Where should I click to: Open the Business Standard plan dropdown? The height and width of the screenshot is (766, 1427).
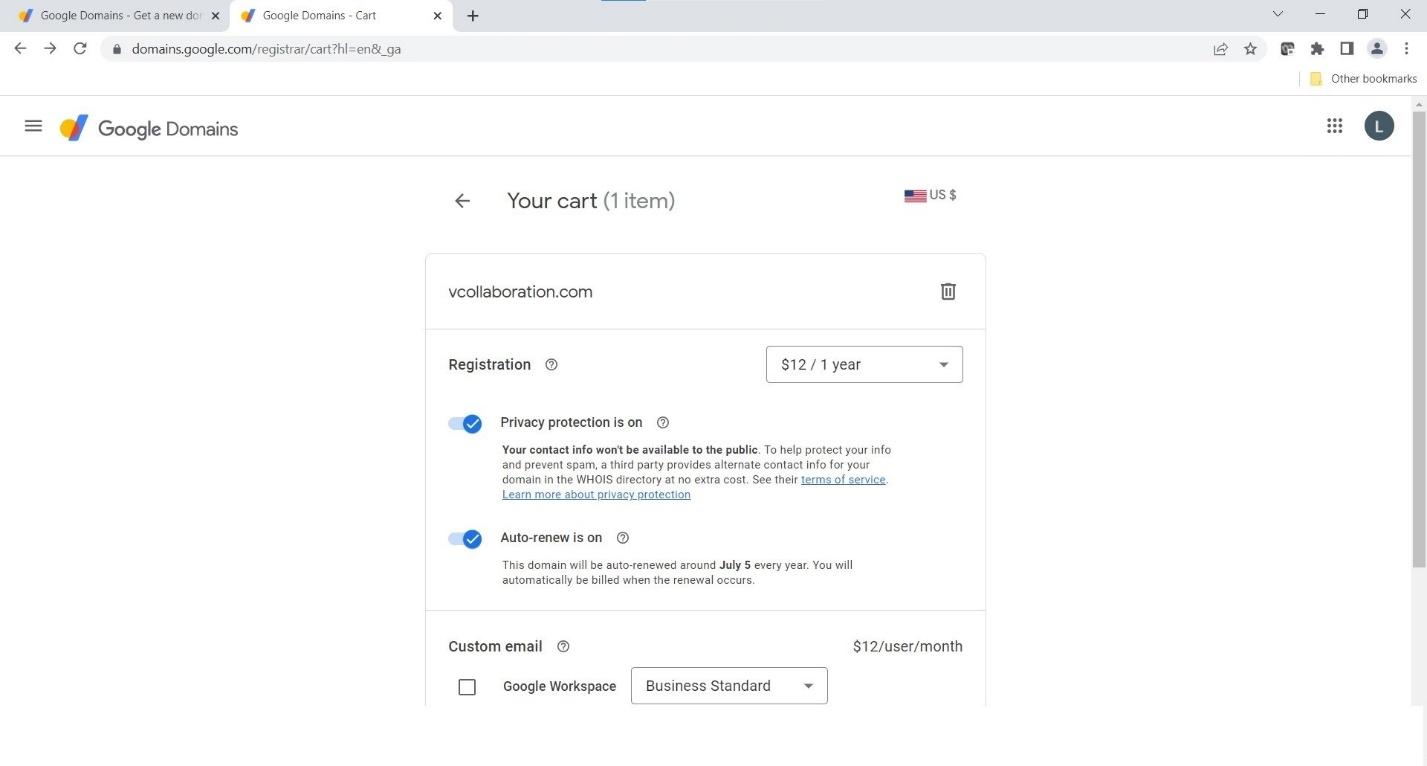[x=729, y=686]
